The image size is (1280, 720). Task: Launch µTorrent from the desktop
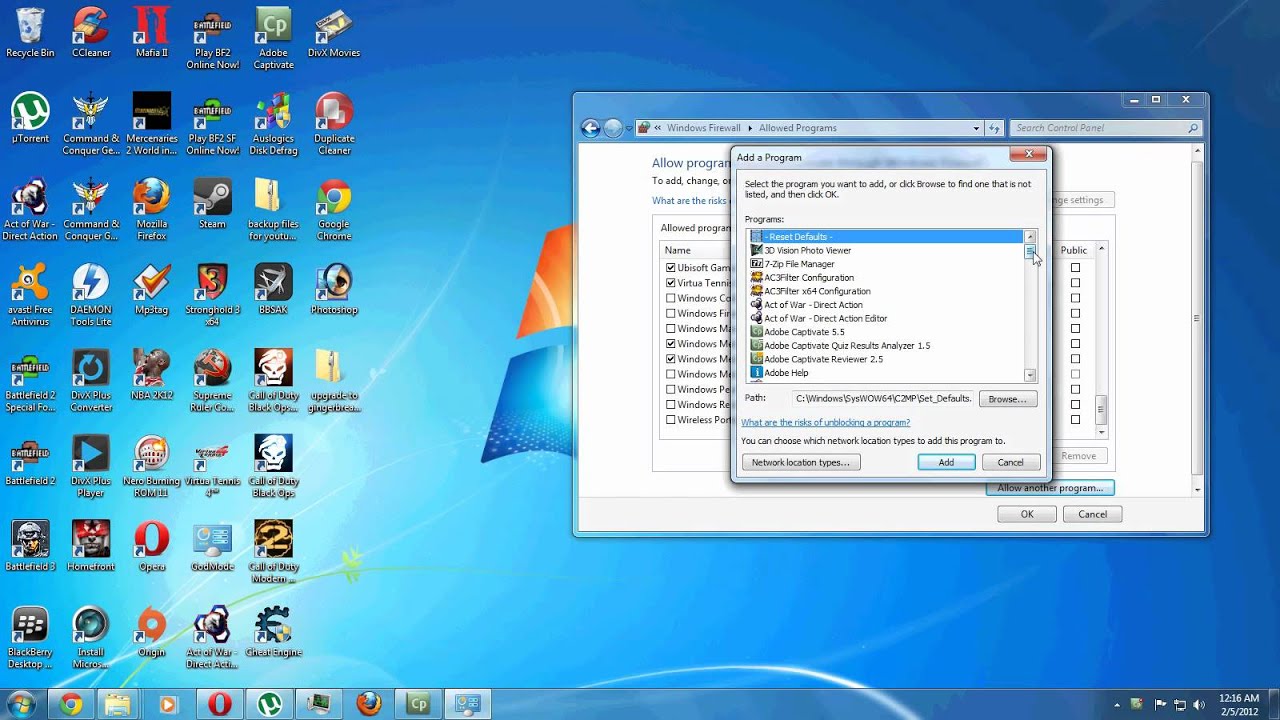[x=30, y=118]
